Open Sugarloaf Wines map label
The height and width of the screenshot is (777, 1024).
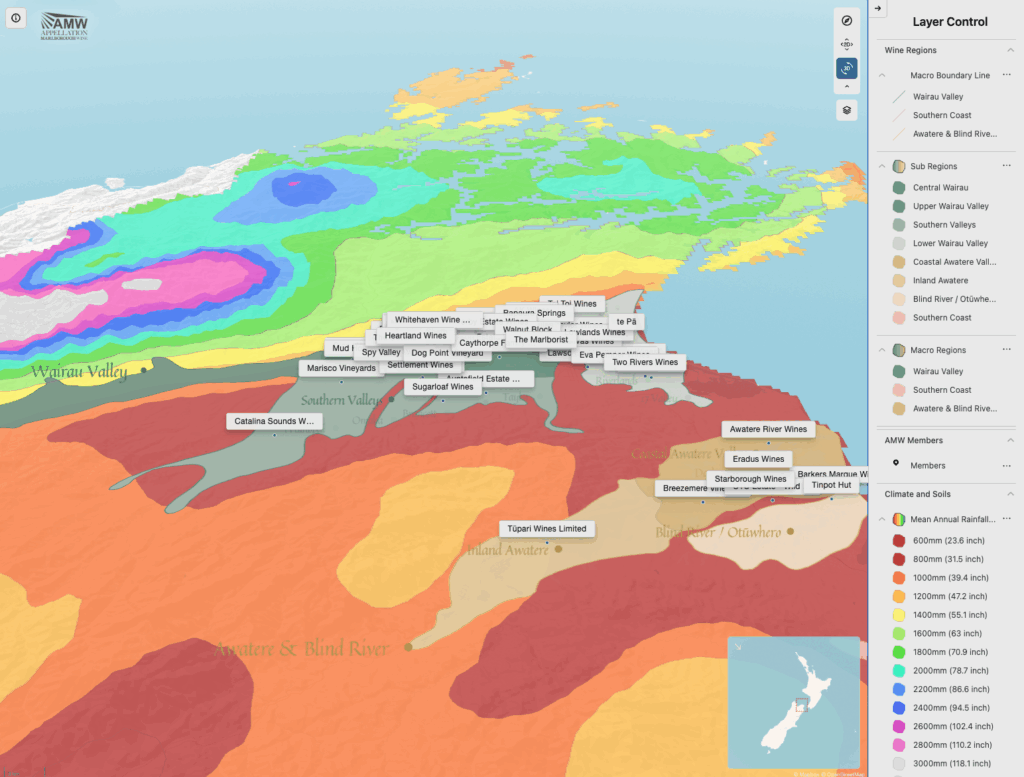443,387
